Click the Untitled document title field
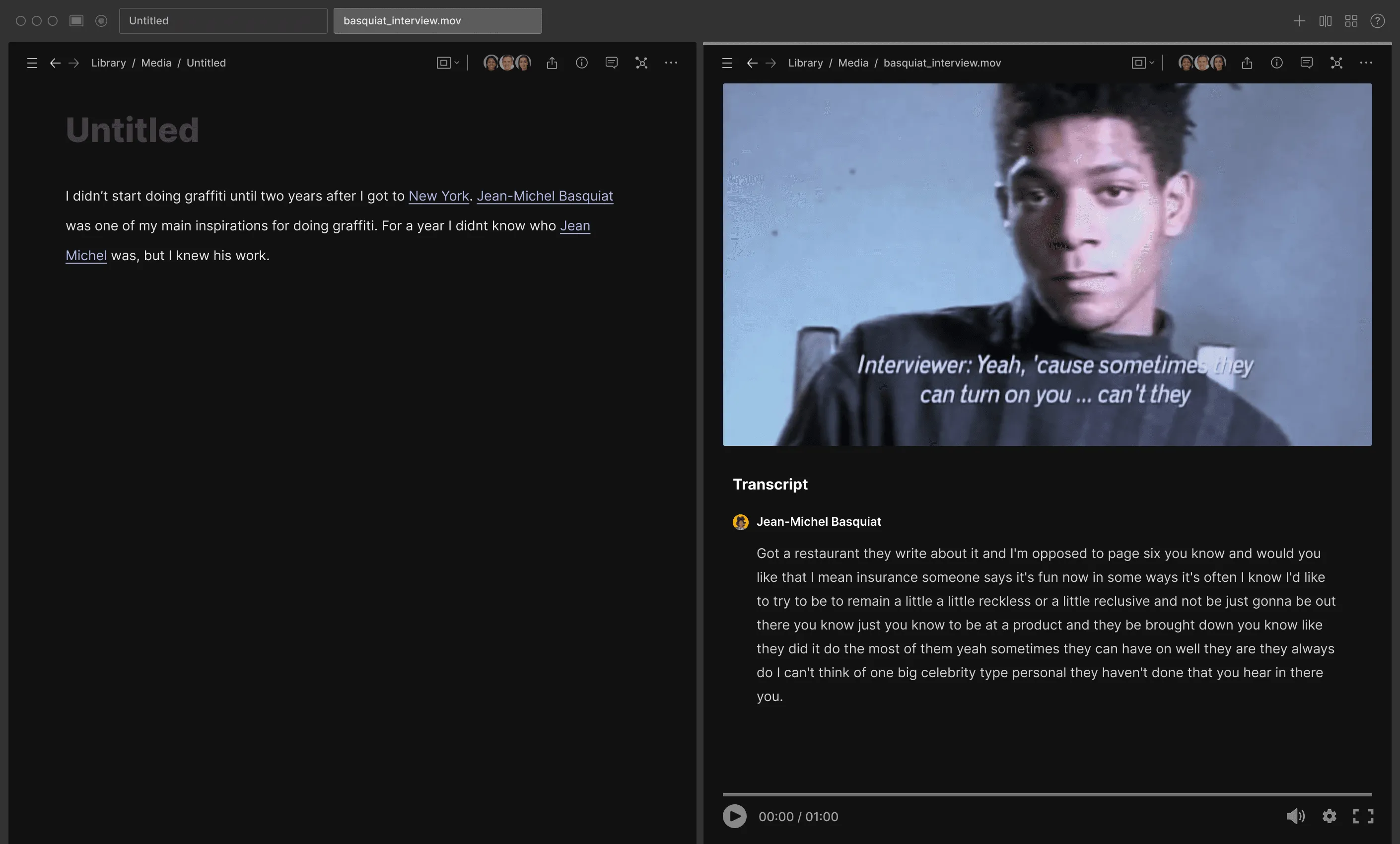The height and width of the screenshot is (844, 1400). click(x=133, y=130)
